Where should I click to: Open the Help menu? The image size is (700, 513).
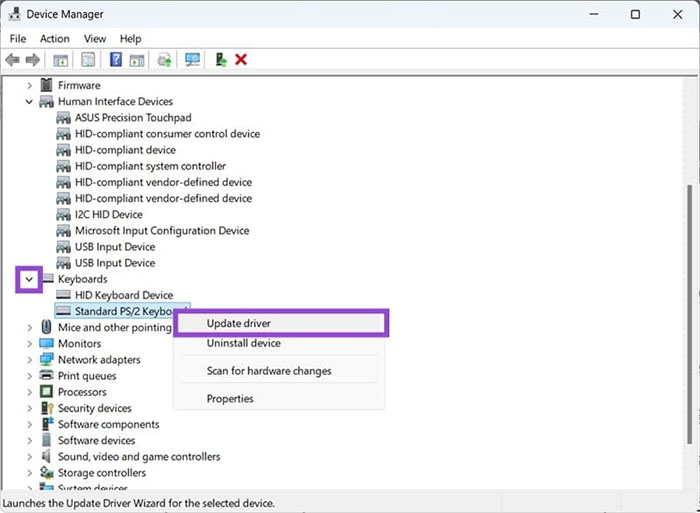(130, 39)
